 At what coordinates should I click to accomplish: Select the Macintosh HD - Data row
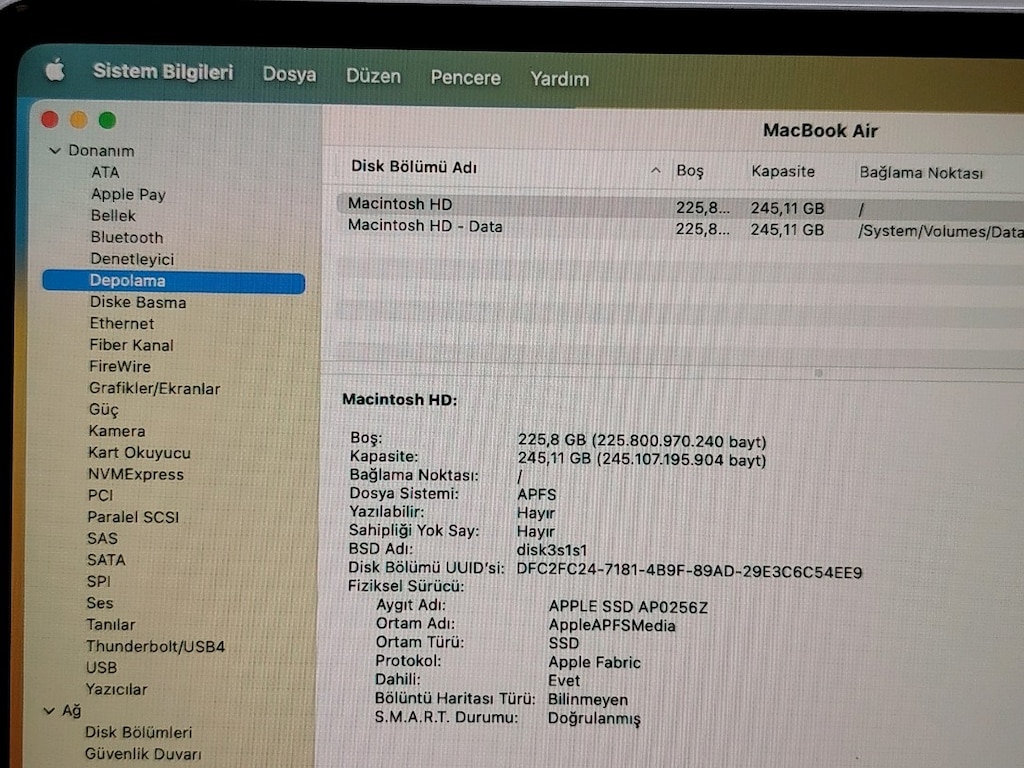(679, 229)
